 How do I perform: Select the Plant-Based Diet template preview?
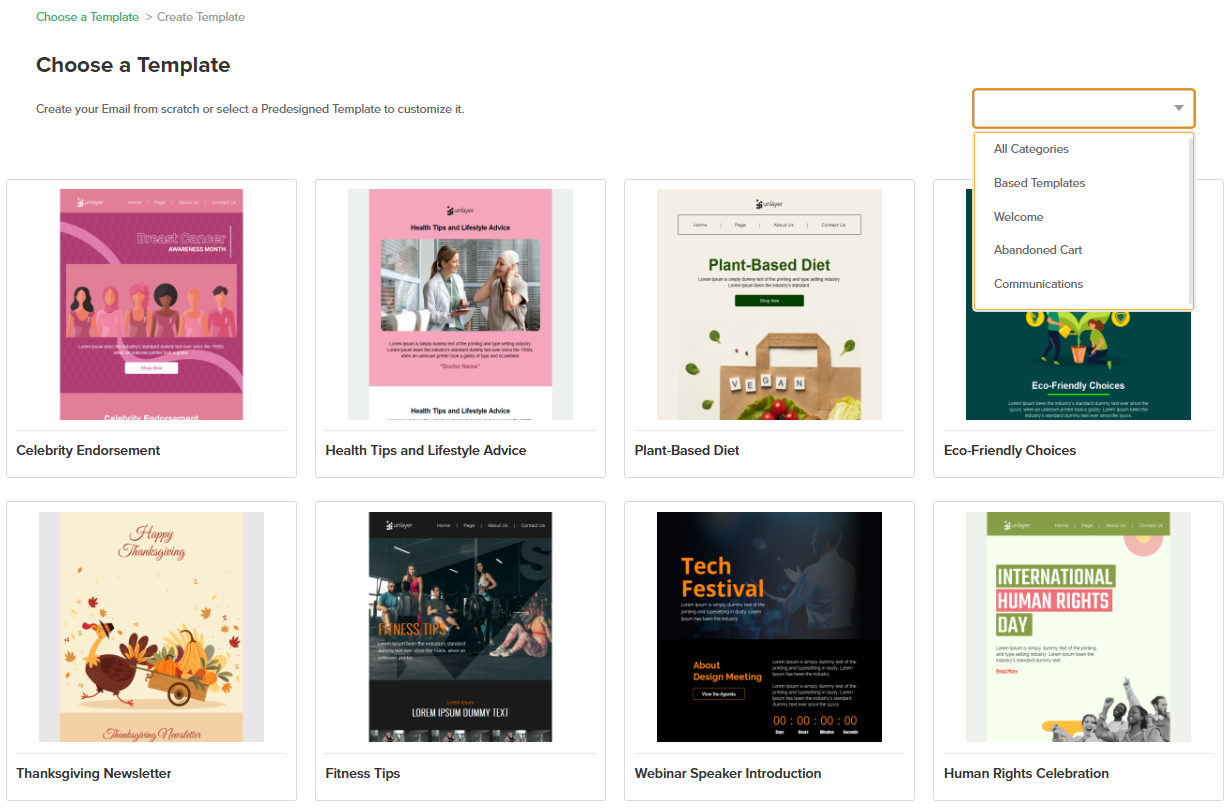point(769,304)
